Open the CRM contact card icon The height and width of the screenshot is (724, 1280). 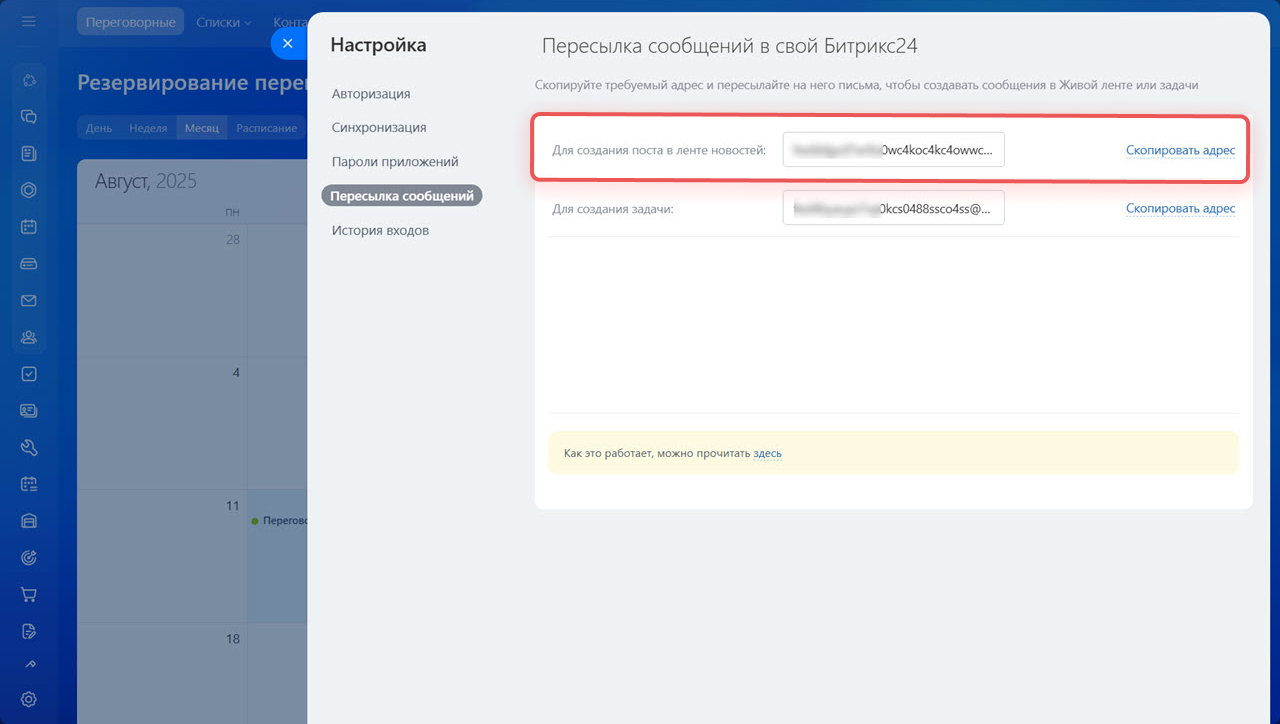coord(29,410)
